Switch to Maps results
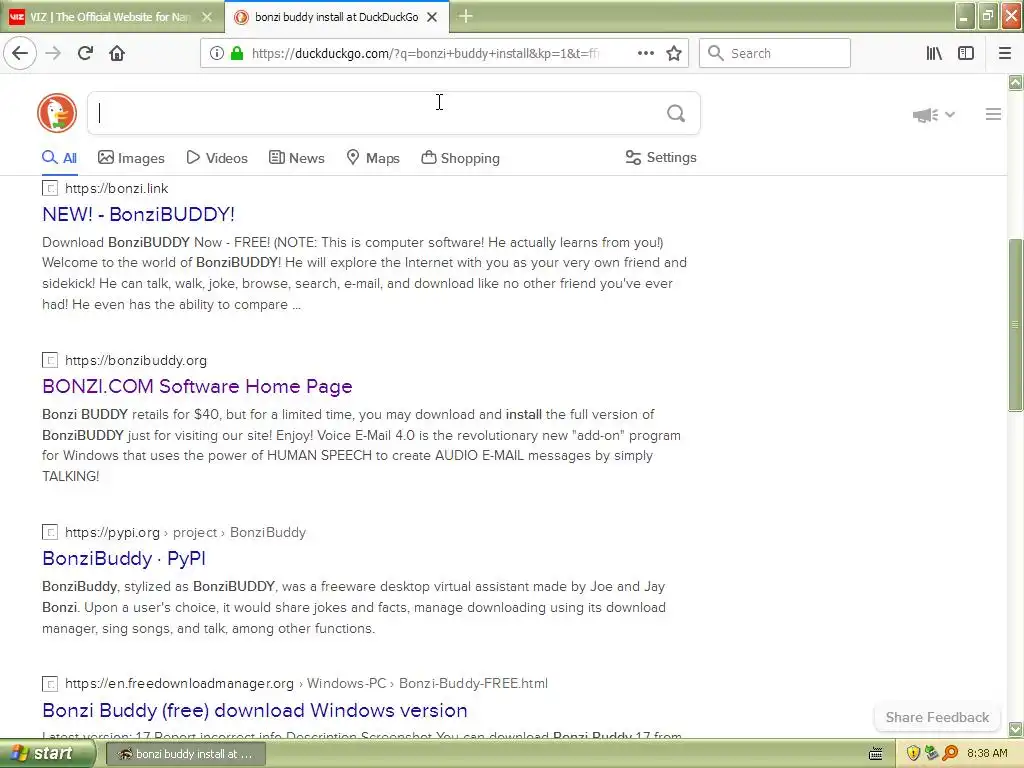 pos(373,158)
